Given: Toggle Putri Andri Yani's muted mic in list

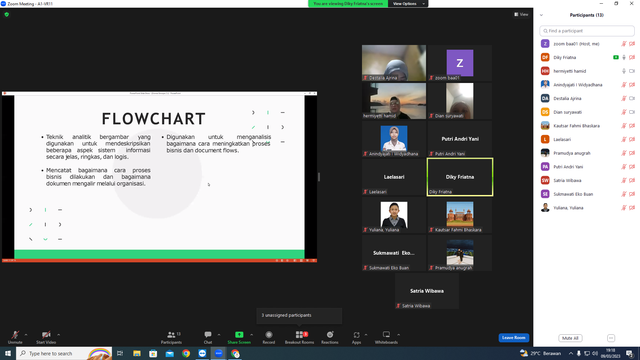Looking at the screenshot, I should click(624, 167).
